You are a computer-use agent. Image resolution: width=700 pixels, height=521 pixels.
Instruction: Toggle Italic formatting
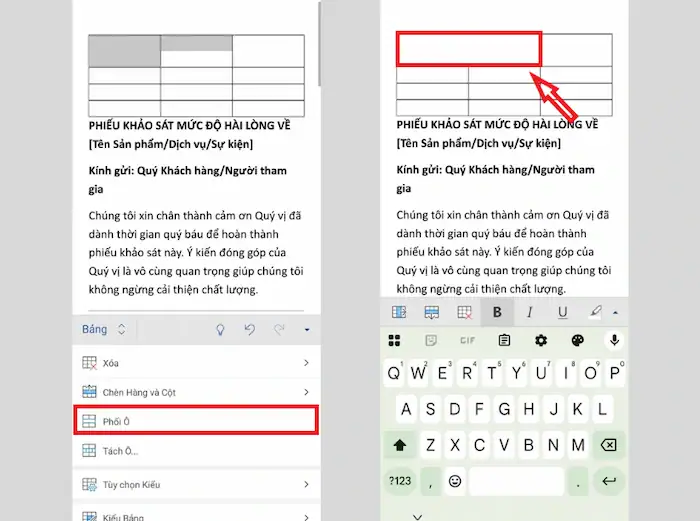click(530, 312)
